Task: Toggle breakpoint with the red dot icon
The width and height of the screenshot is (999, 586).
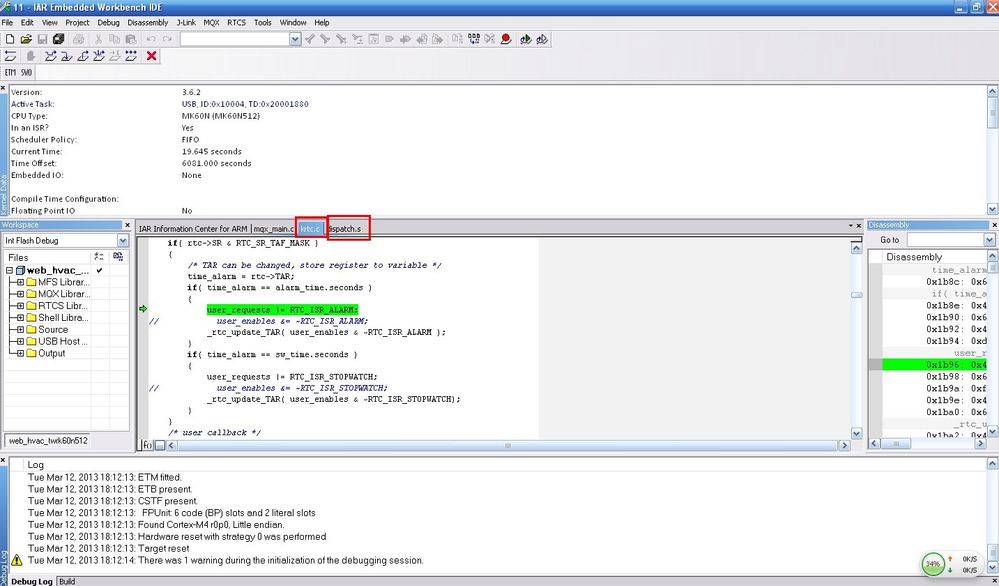Action: [x=506, y=39]
